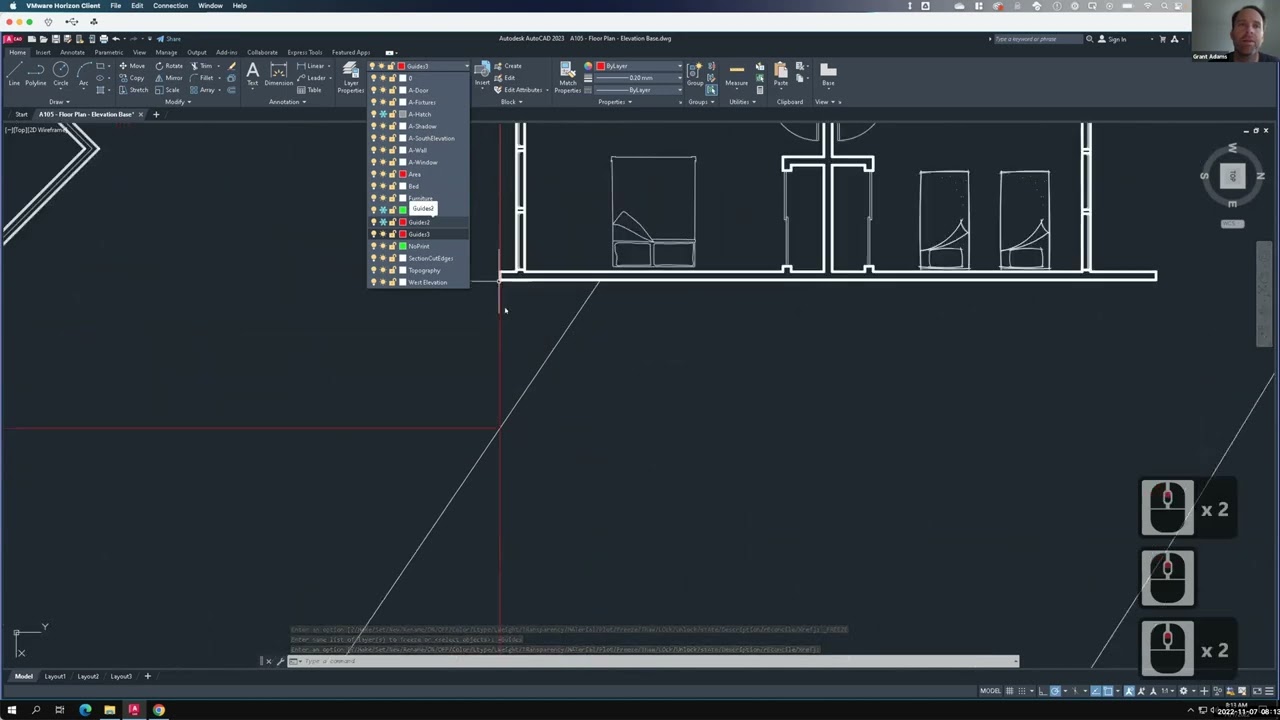Activate the Fillet tool
The image size is (1280, 720).
click(x=202, y=78)
